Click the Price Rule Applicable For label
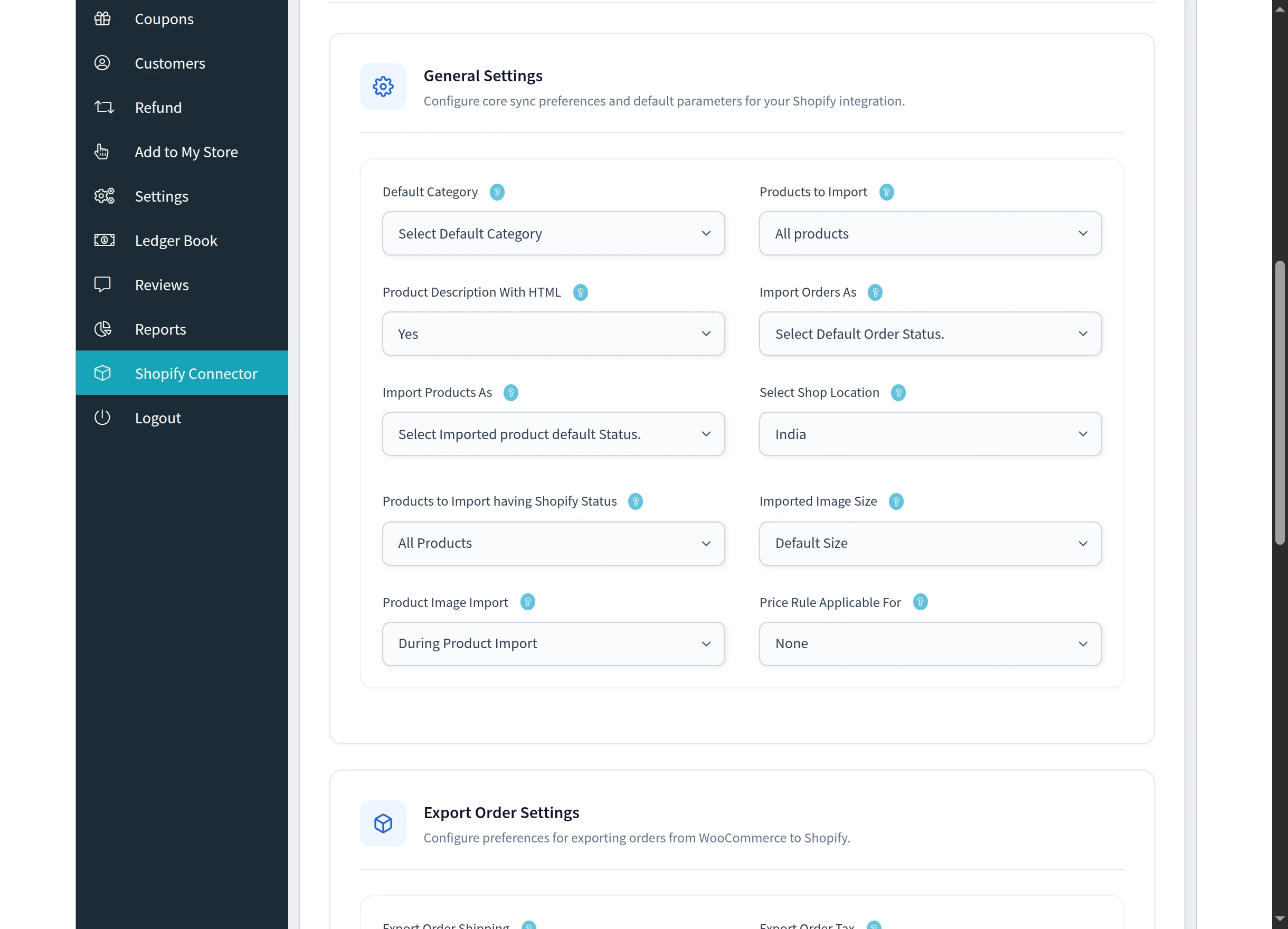This screenshot has width=1288, height=929. point(830,602)
